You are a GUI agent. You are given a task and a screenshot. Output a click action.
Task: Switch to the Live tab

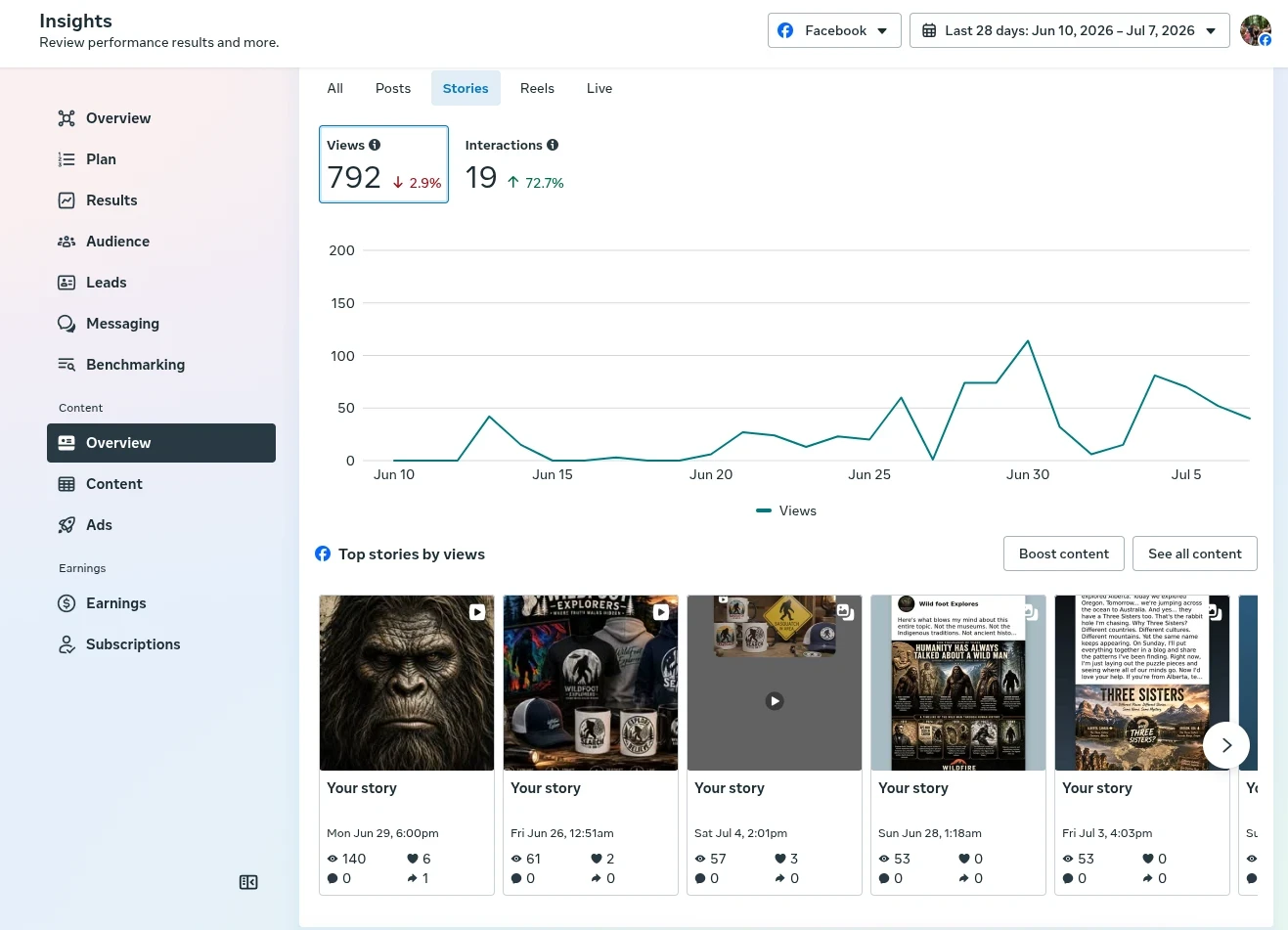pyautogui.click(x=600, y=88)
